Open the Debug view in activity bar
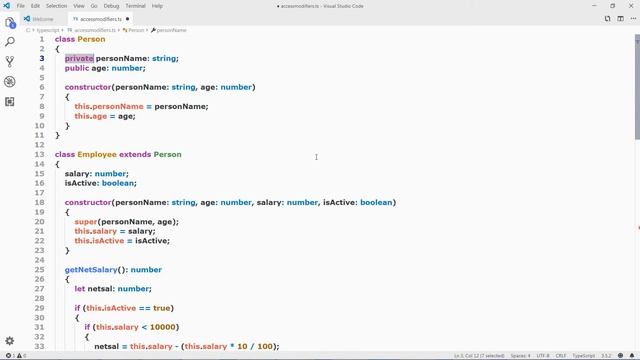The height and width of the screenshot is (360, 640). coord(10,82)
